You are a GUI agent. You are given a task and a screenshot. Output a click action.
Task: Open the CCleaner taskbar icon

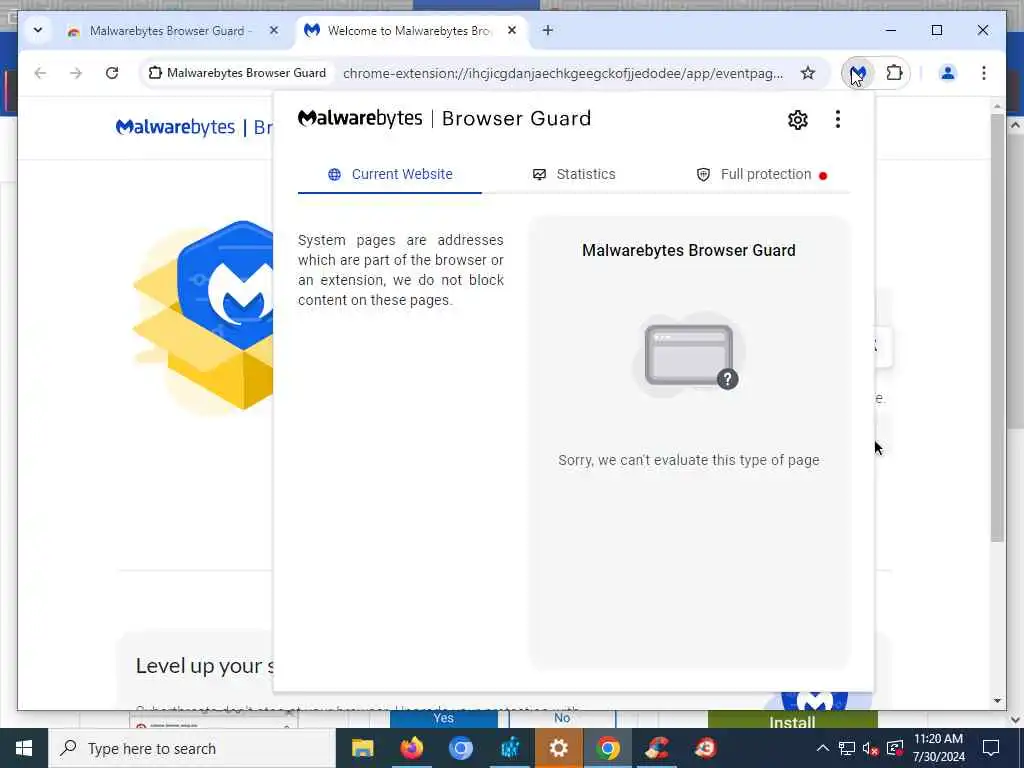(656, 748)
